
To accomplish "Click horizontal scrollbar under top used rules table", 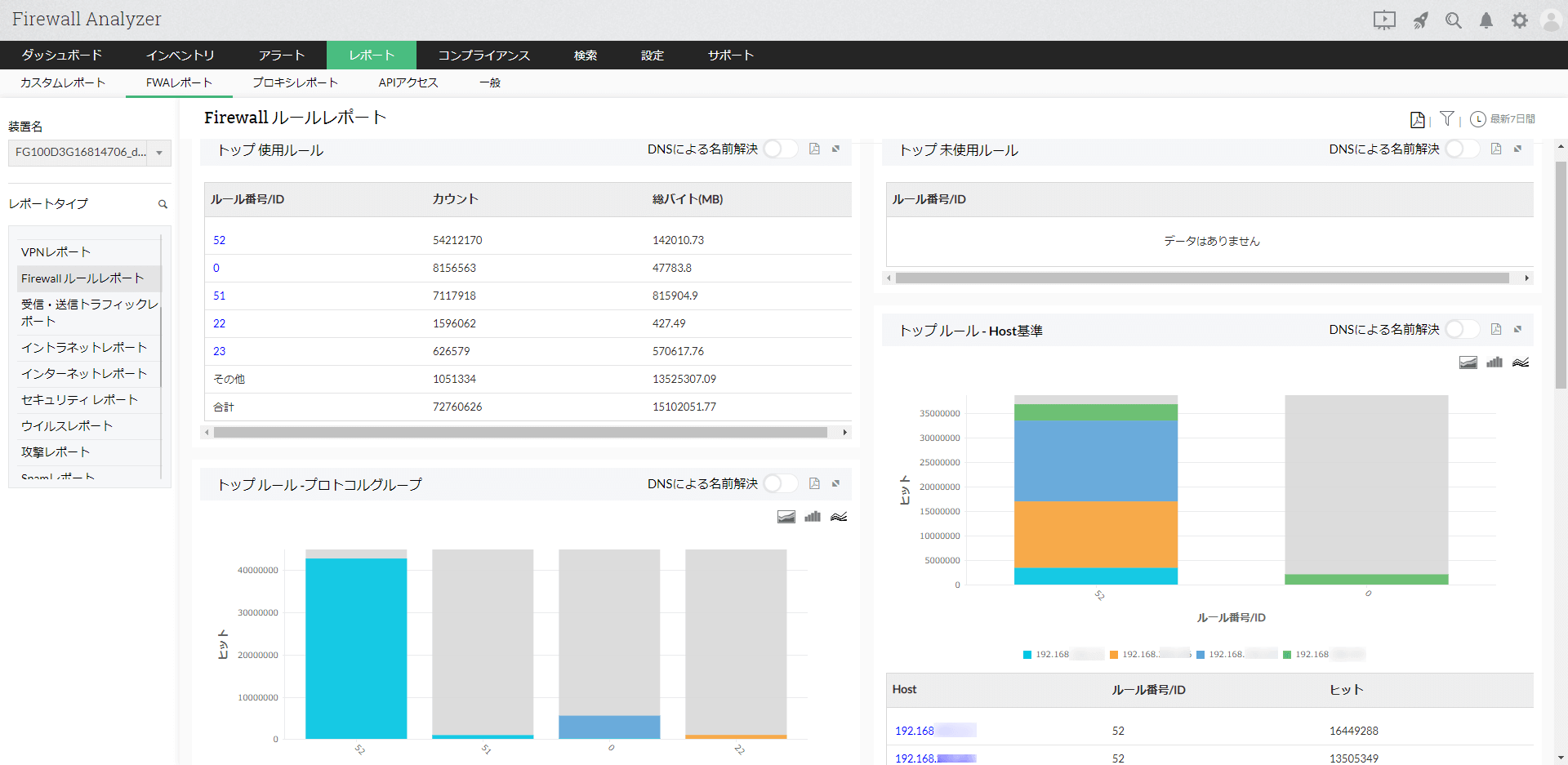I will (x=520, y=433).
